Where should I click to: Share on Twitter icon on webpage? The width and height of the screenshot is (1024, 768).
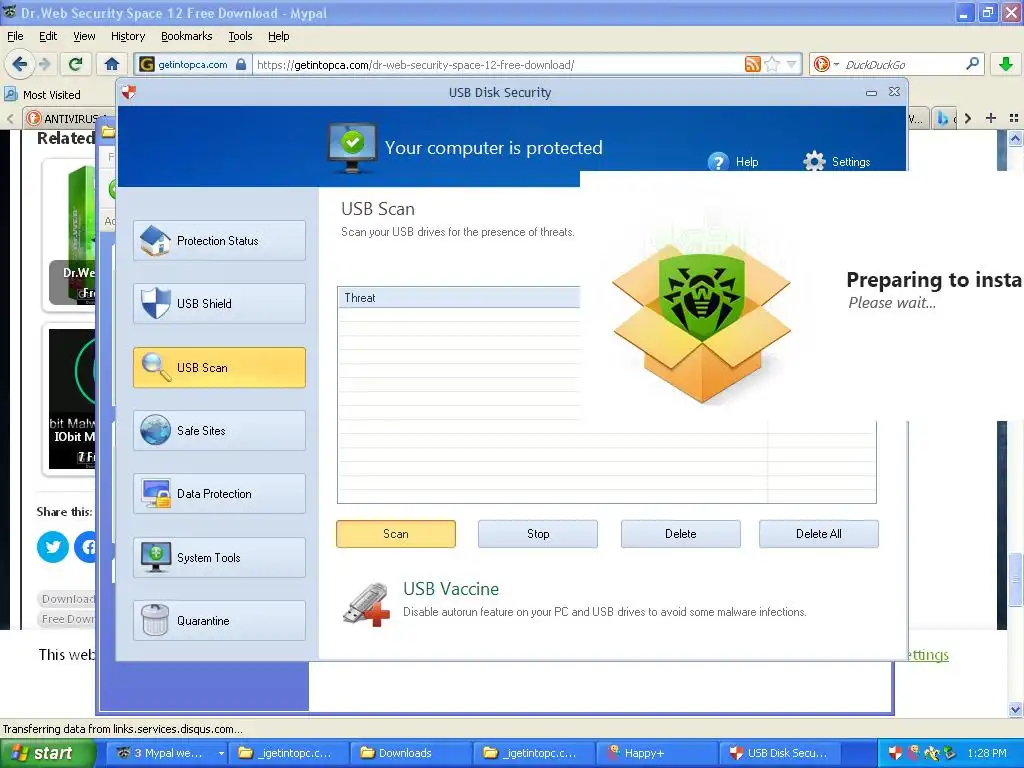click(x=53, y=547)
